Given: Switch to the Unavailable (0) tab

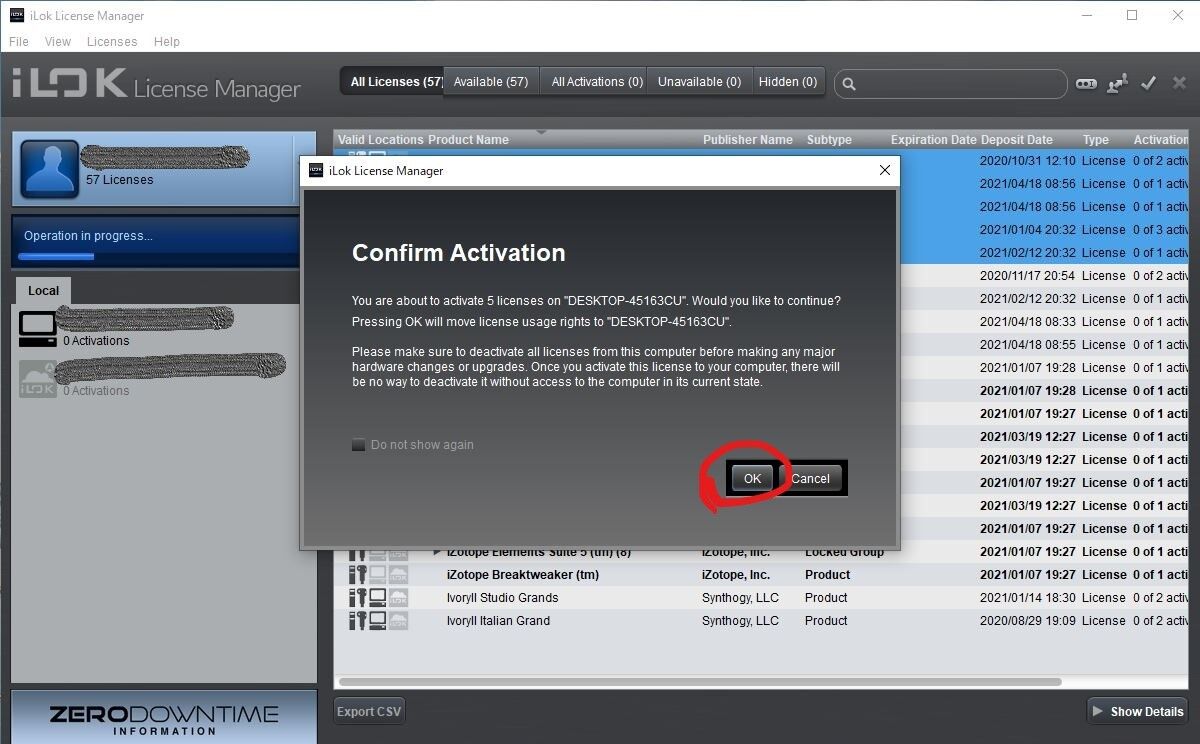Looking at the screenshot, I should pos(699,82).
